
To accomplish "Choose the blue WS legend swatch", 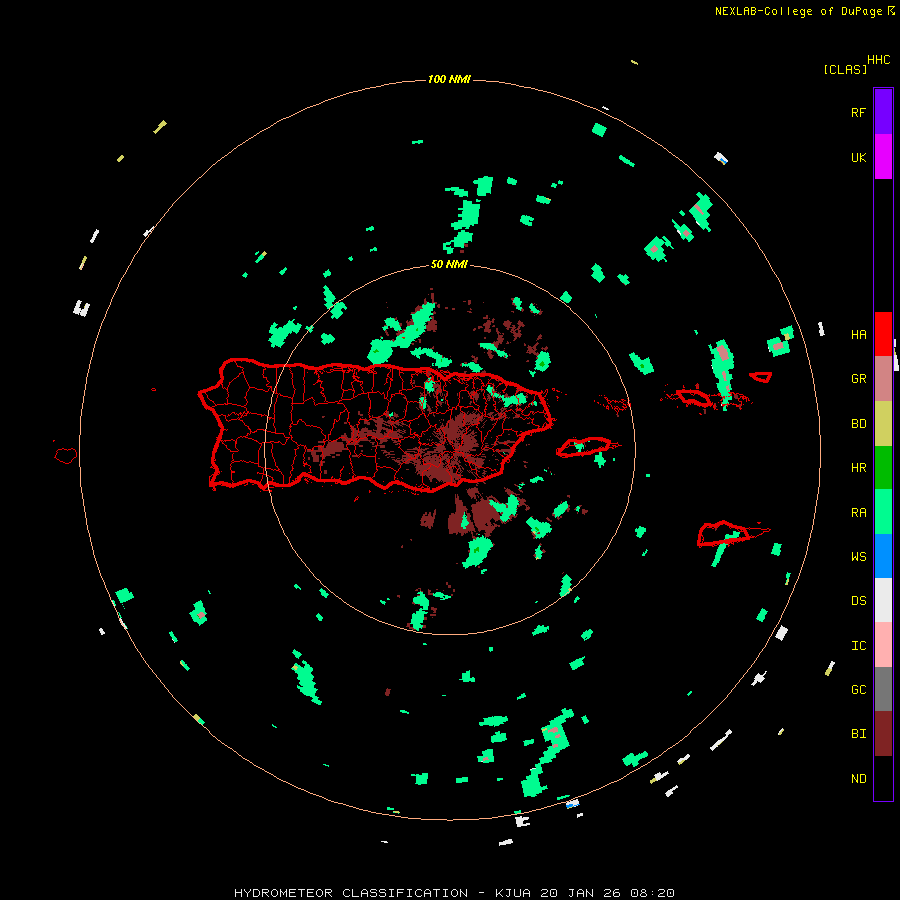I will coord(883,556).
